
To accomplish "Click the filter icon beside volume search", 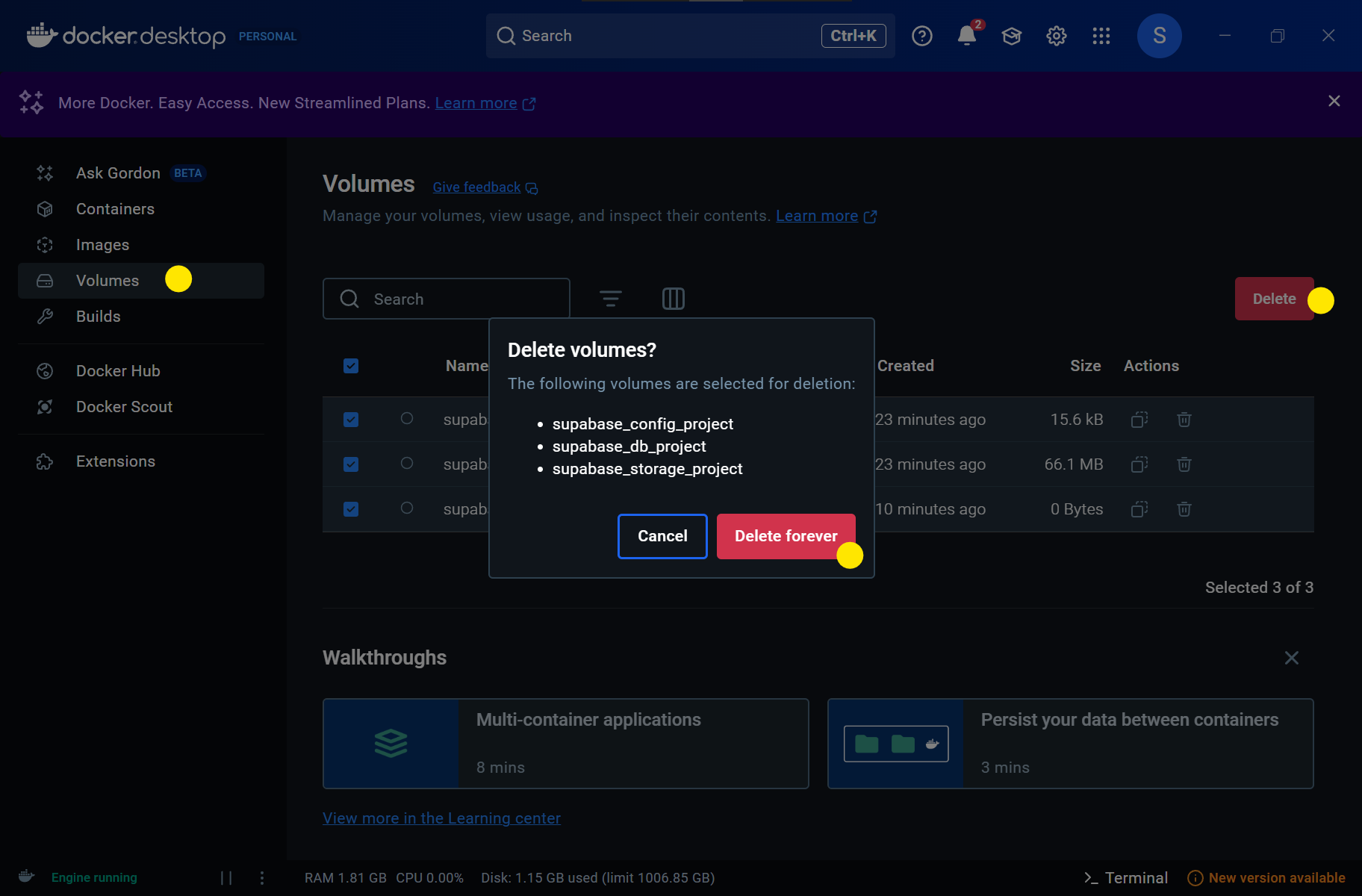I will click(611, 299).
